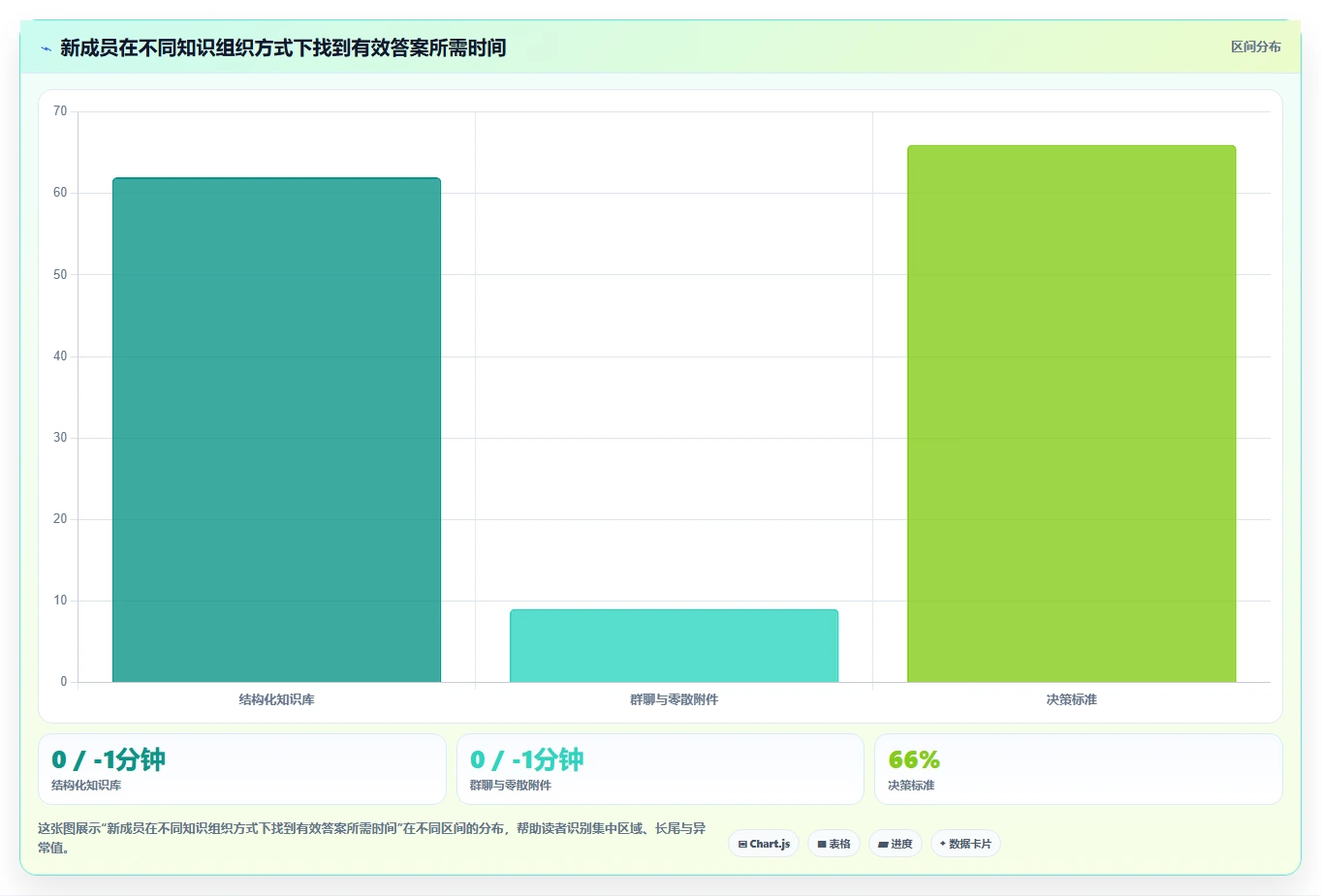Click the y-axis value 20
This screenshot has height=896, width=1321.
pos(60,519)
